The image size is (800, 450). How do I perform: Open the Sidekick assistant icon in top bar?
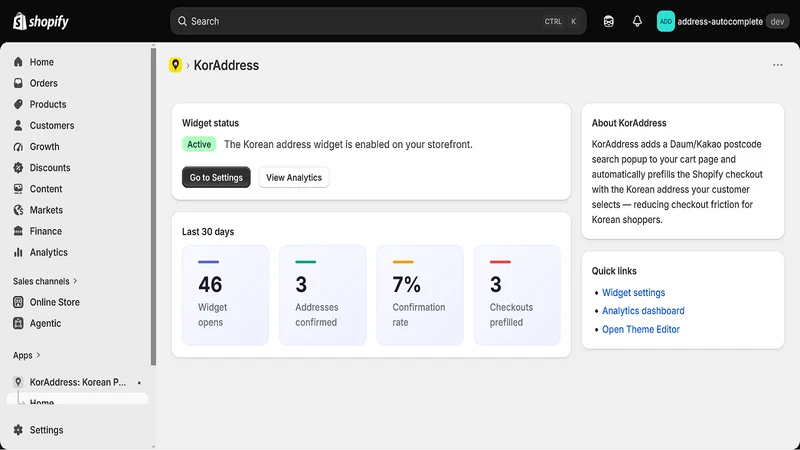point(608,21)
